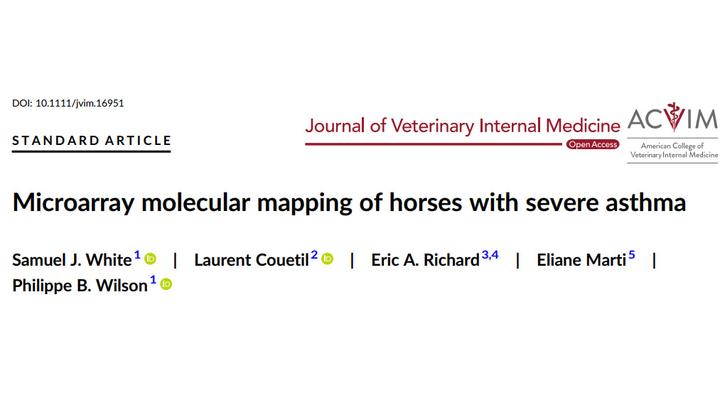
Task: Click affiliation superscript 1 after Samuel J. White
Action: (x=137, y=256)
